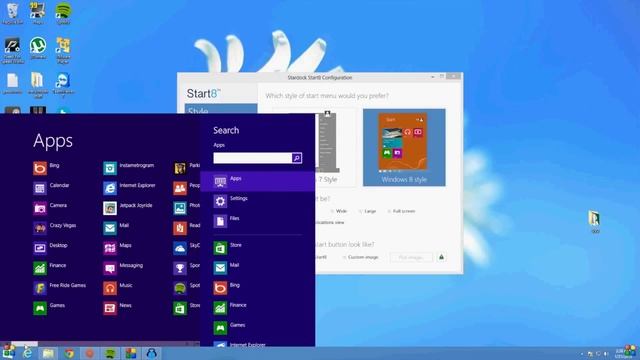
Task: Select the Full screen radio button
Action: (389, 211)
